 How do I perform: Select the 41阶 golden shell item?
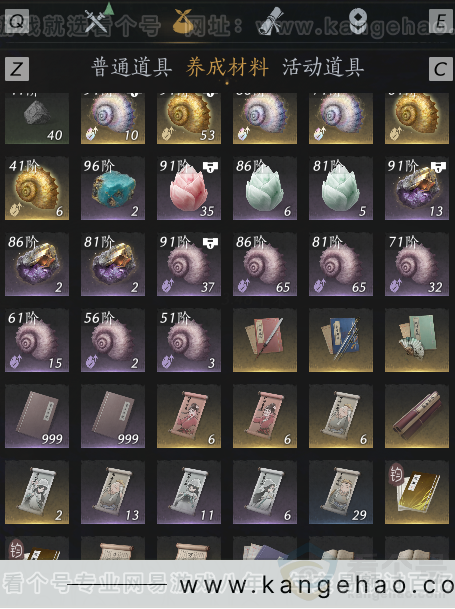37,188
